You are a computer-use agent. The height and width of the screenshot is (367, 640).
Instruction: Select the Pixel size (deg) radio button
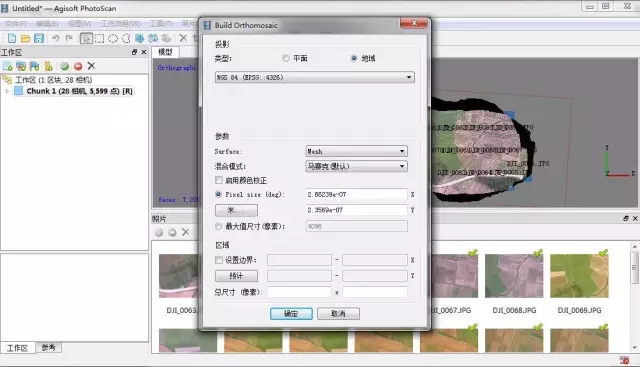click(x=218, y=195)
